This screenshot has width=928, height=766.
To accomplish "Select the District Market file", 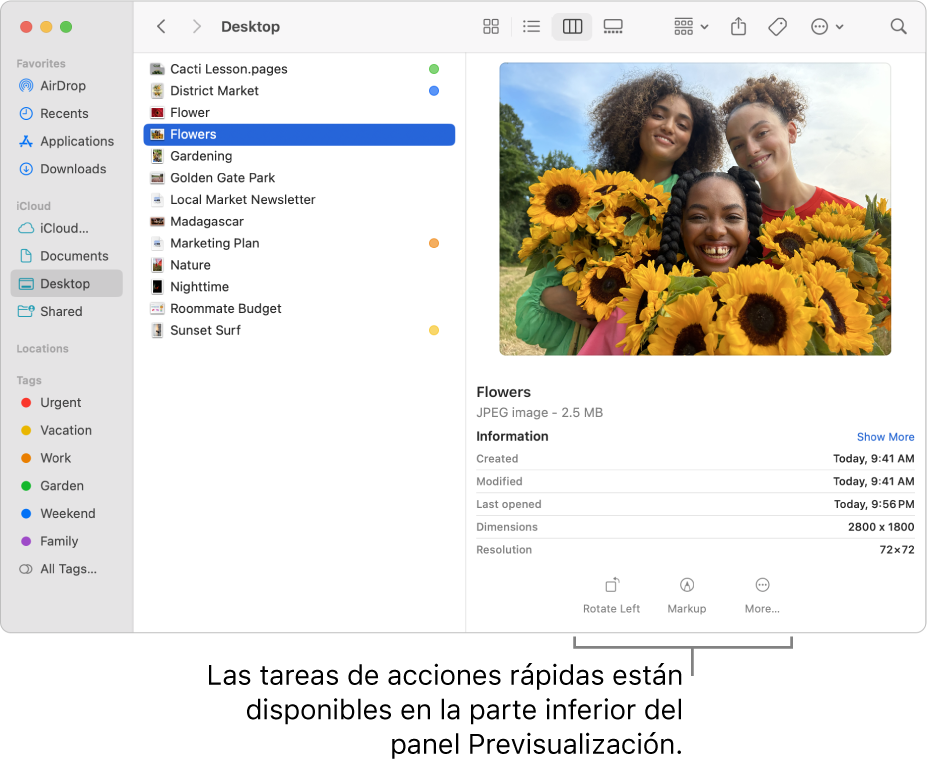I will pyautogui.click(x=299, y=91).
